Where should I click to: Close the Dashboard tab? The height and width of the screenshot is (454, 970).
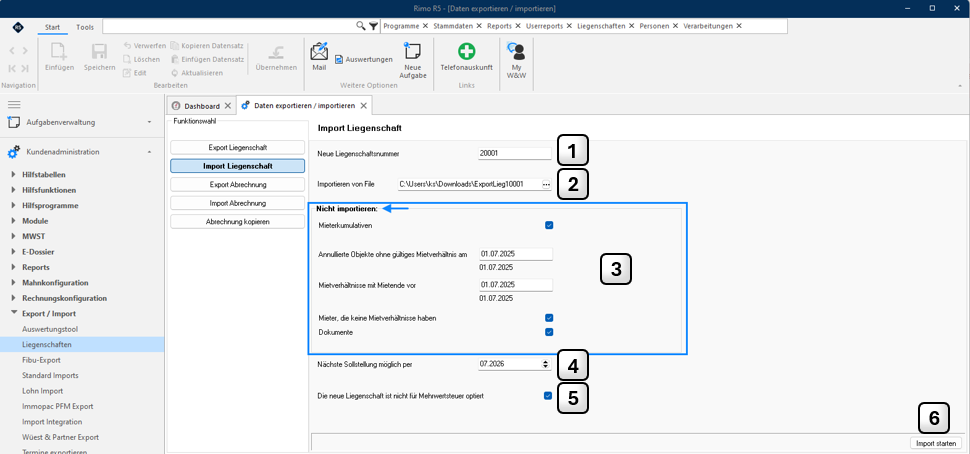pyautogui.click(x=228, y=106)
